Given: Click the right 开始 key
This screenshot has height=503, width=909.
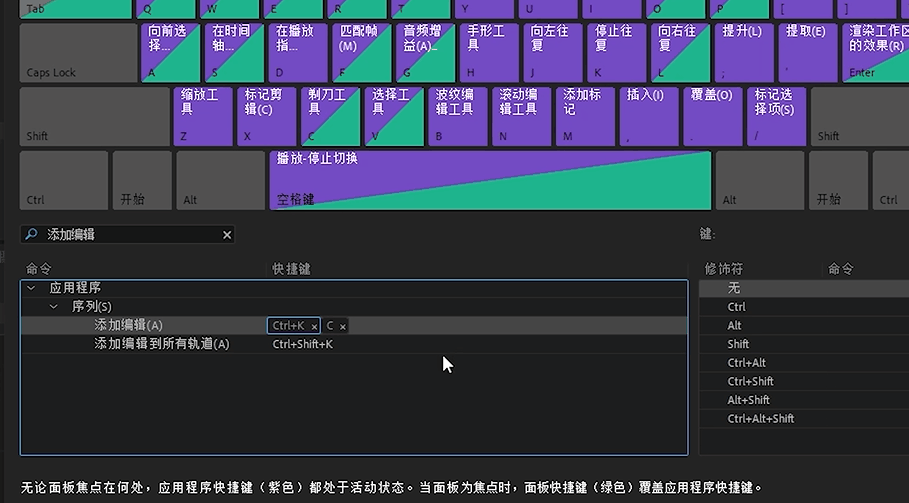Looking at the screenshot, I should (x=838, y=180).
